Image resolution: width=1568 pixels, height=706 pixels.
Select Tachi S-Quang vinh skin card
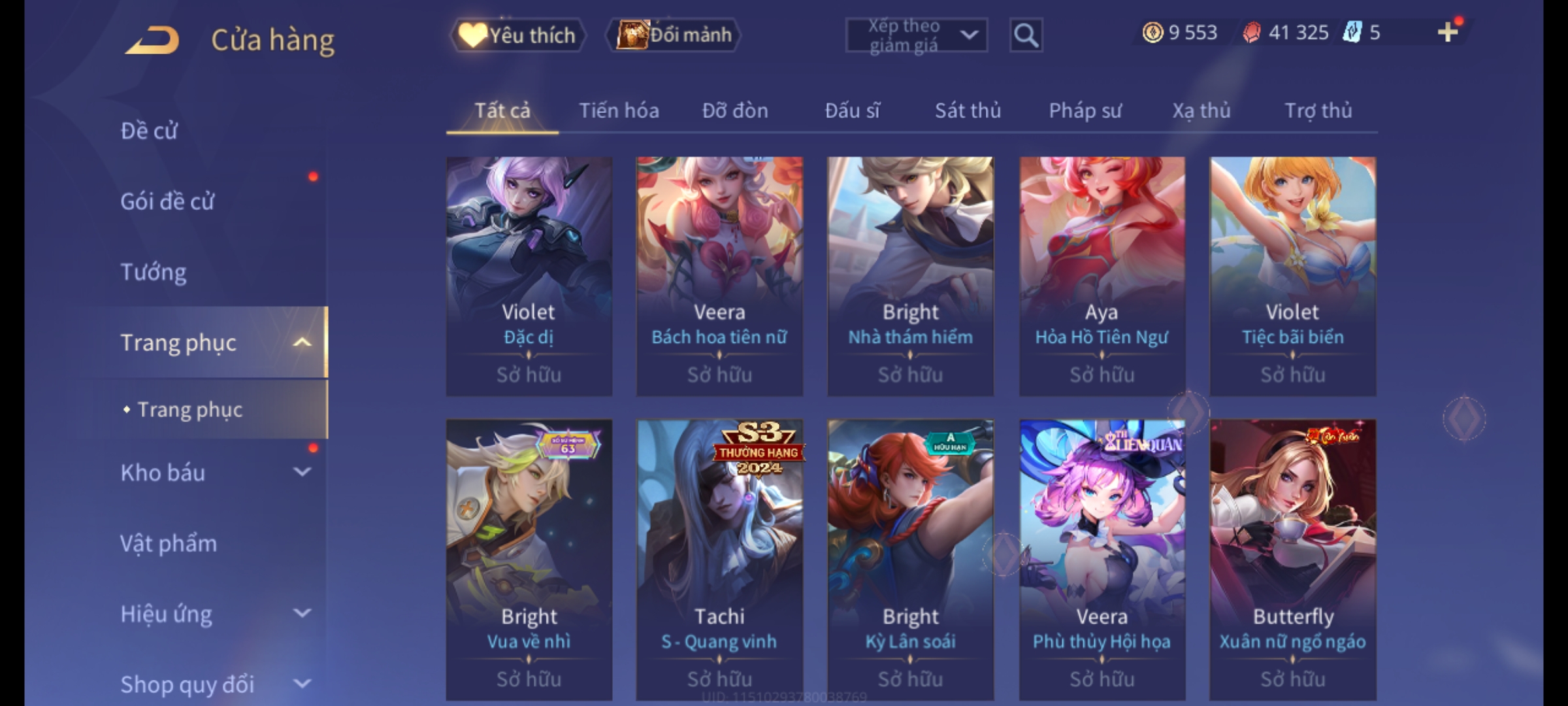[719, 560]
